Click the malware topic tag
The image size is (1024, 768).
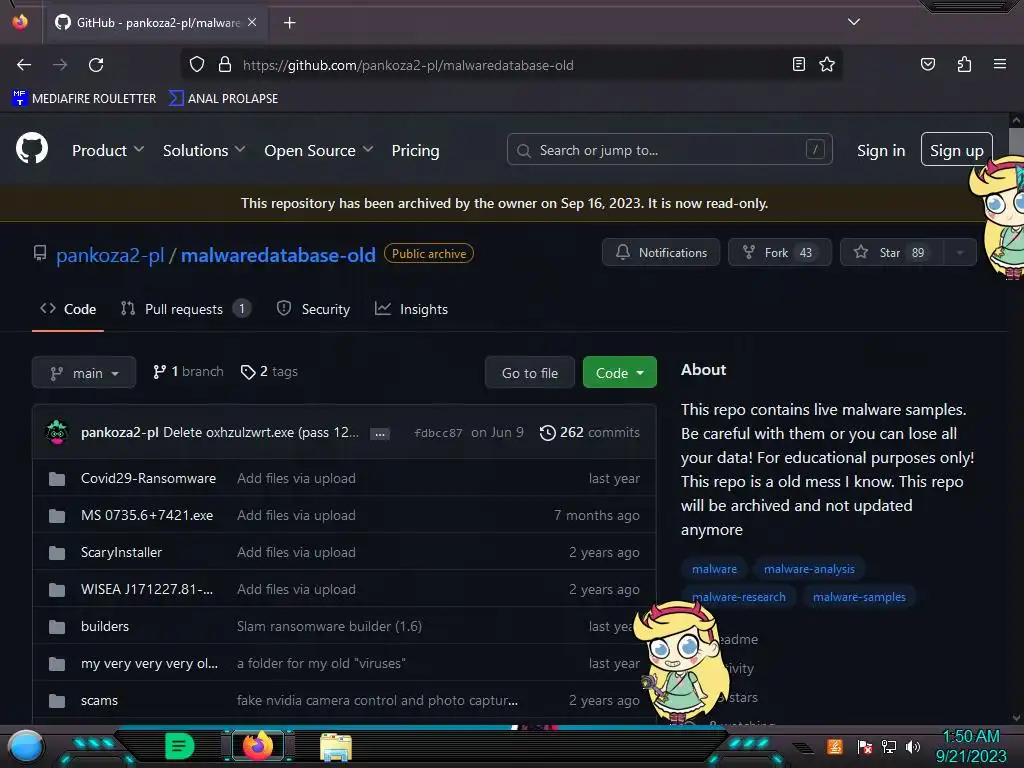714,569
